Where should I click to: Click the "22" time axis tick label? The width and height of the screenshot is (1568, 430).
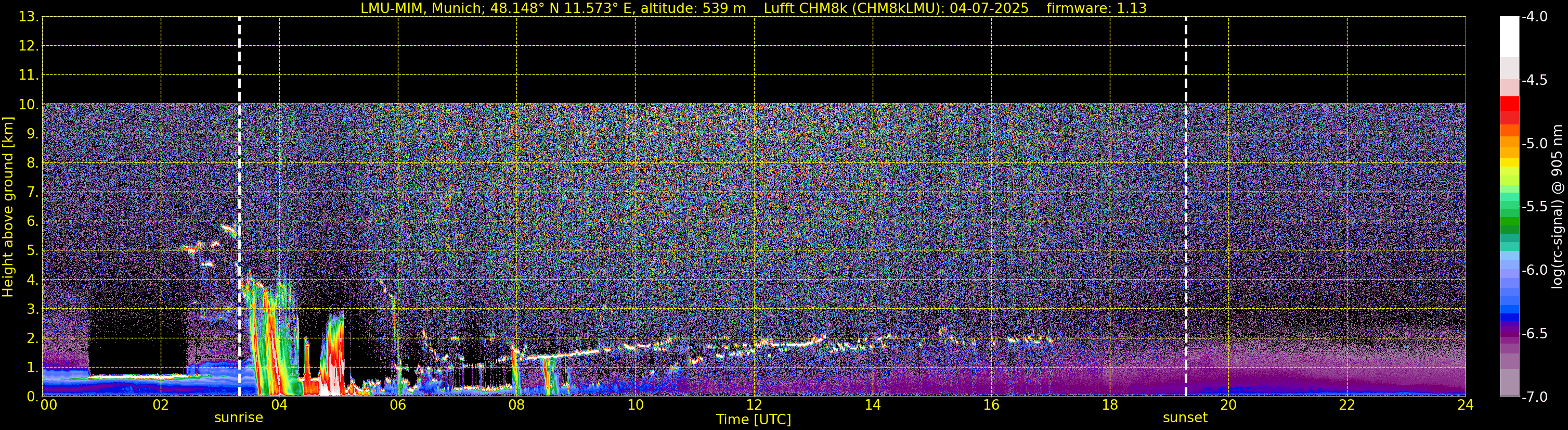(1347, 405)
